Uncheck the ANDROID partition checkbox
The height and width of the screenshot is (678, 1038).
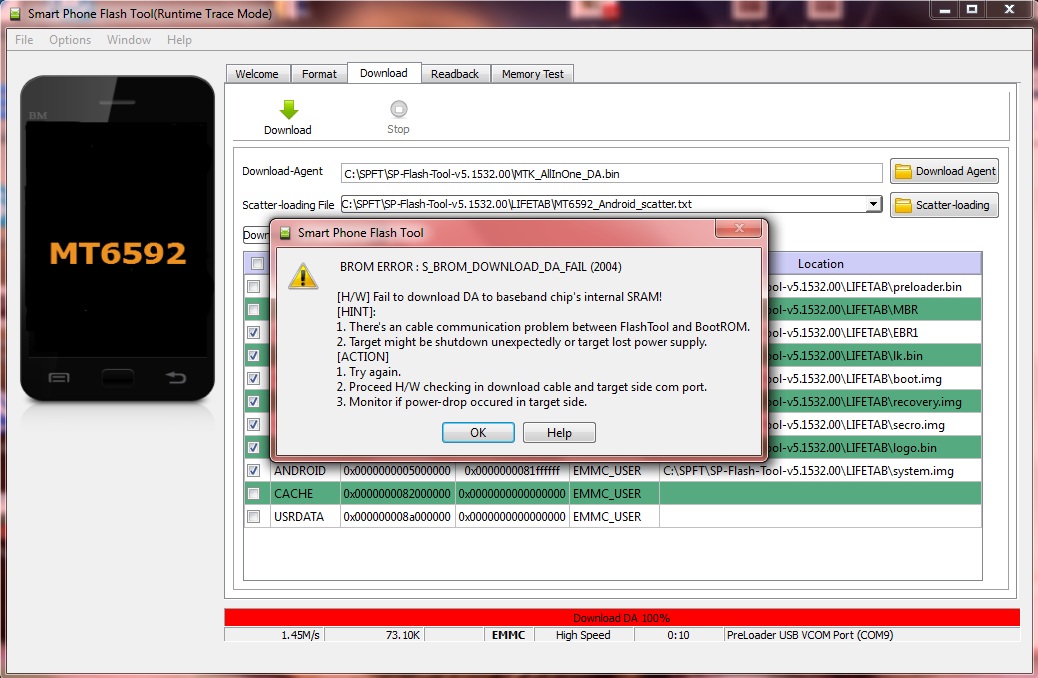point(254,470)
